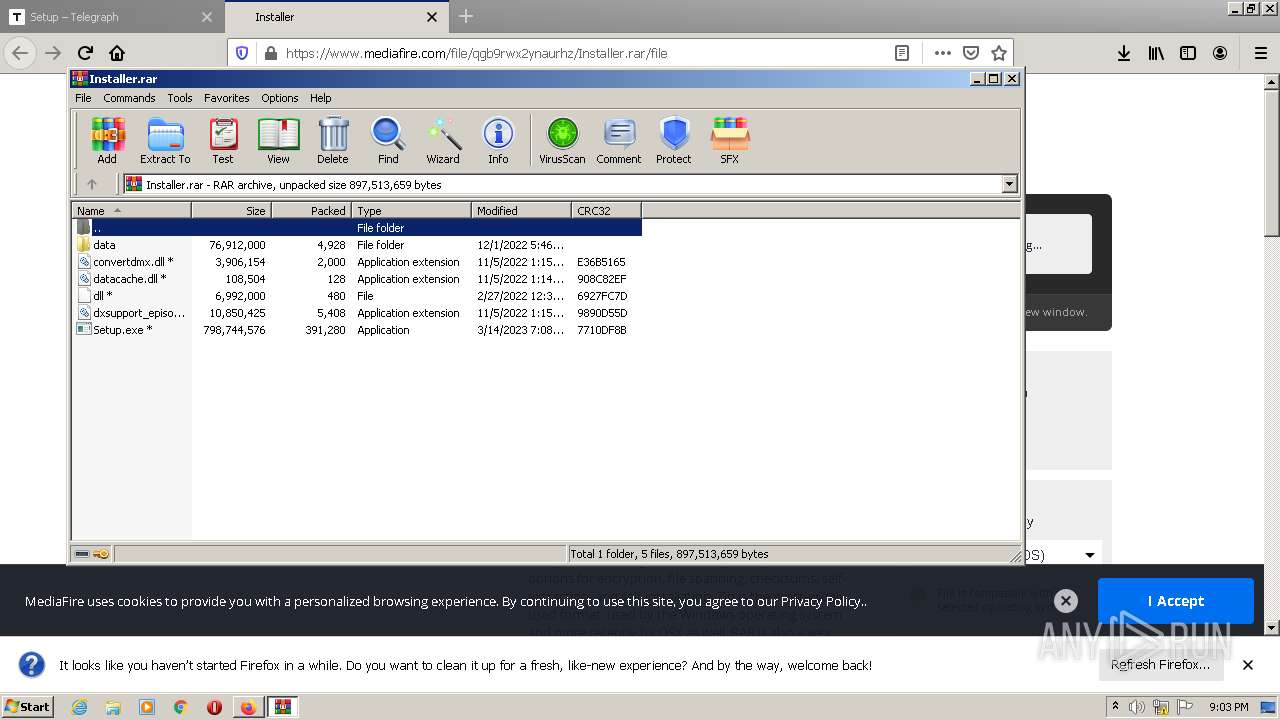The width and height of the screenshot is (1280, 720).
Task: Open the Commands menu
Action: pyautogui.click(x=129, y=98)
